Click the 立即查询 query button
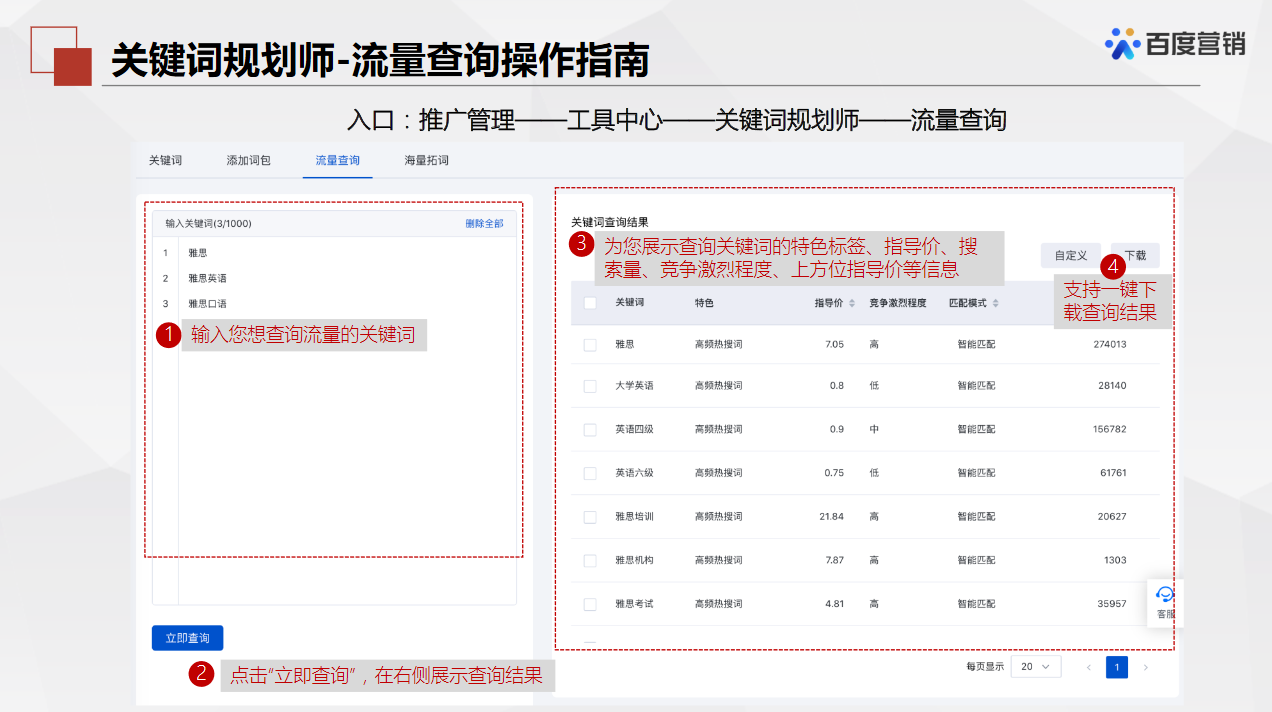 point(187,637)
